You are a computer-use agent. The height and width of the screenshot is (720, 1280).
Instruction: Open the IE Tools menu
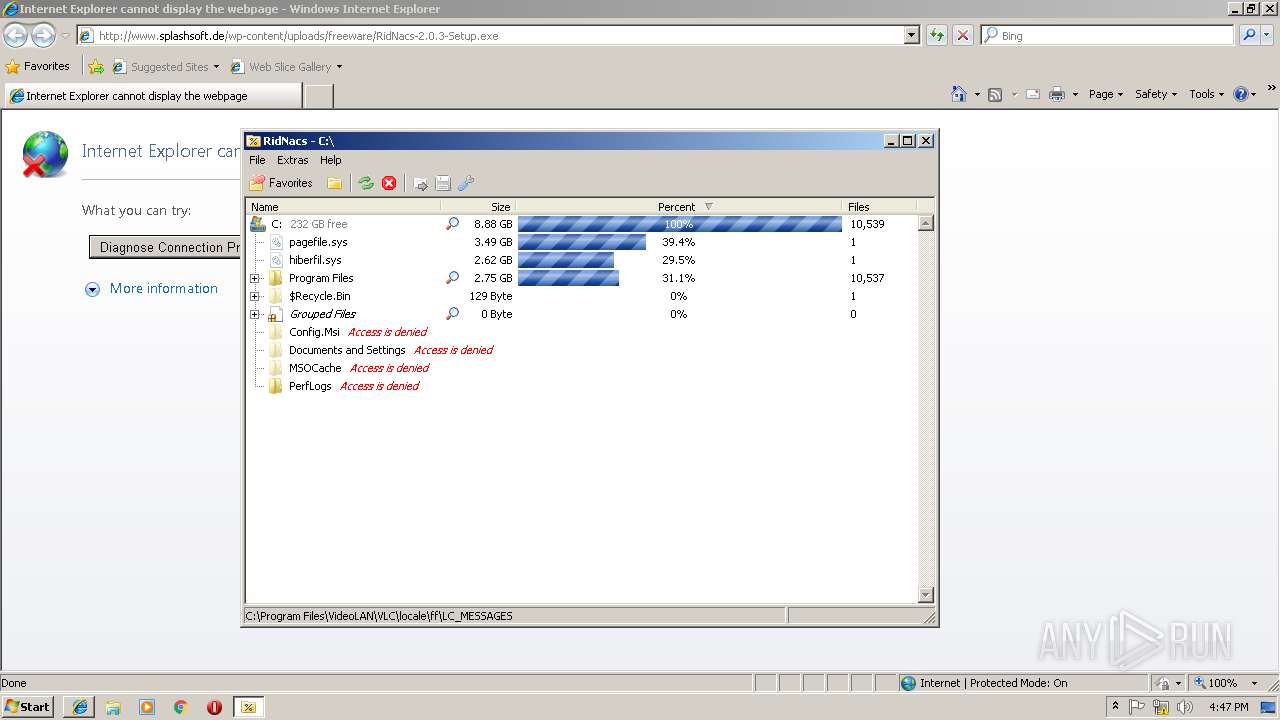click(x=1207, y=94)
